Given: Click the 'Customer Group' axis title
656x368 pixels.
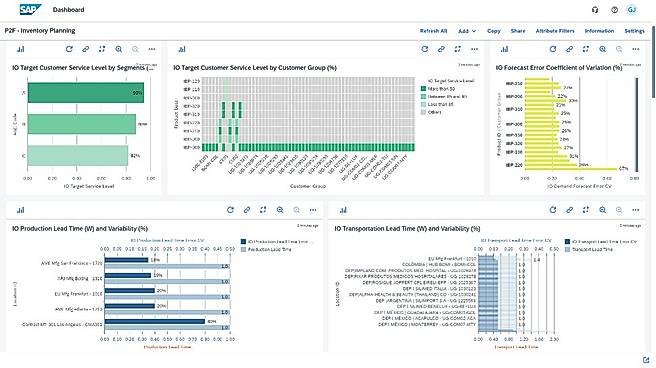Looking at the screenshot, I should tap(308, 186).
